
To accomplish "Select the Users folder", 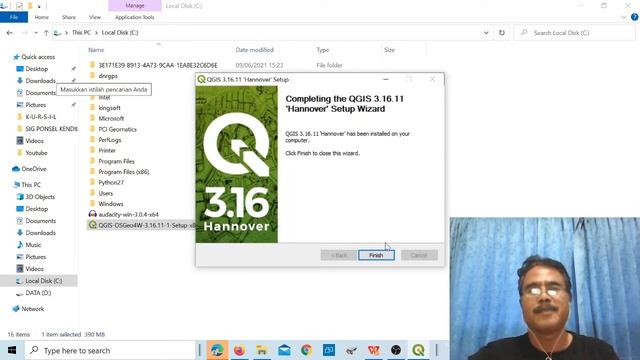I will click(x=105, y=193).
